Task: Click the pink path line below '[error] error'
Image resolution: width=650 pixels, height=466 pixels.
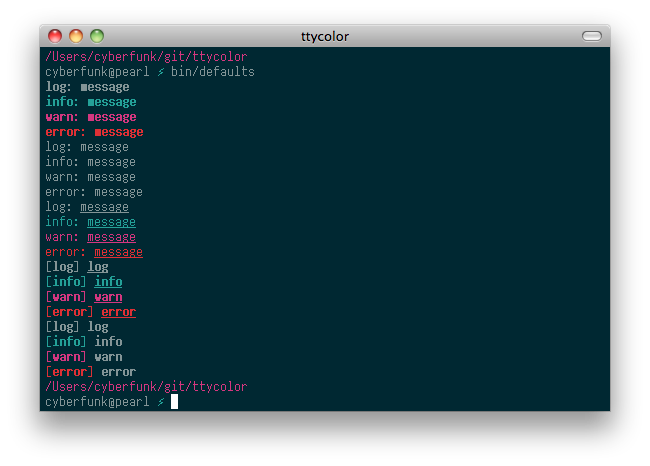Action: click(146, 387)
